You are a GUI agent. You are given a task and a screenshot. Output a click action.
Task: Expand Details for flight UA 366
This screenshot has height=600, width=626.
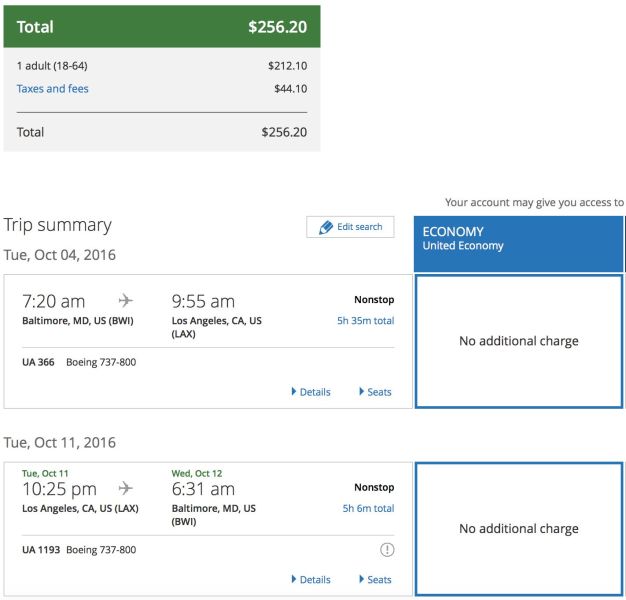tap(311, 392)
